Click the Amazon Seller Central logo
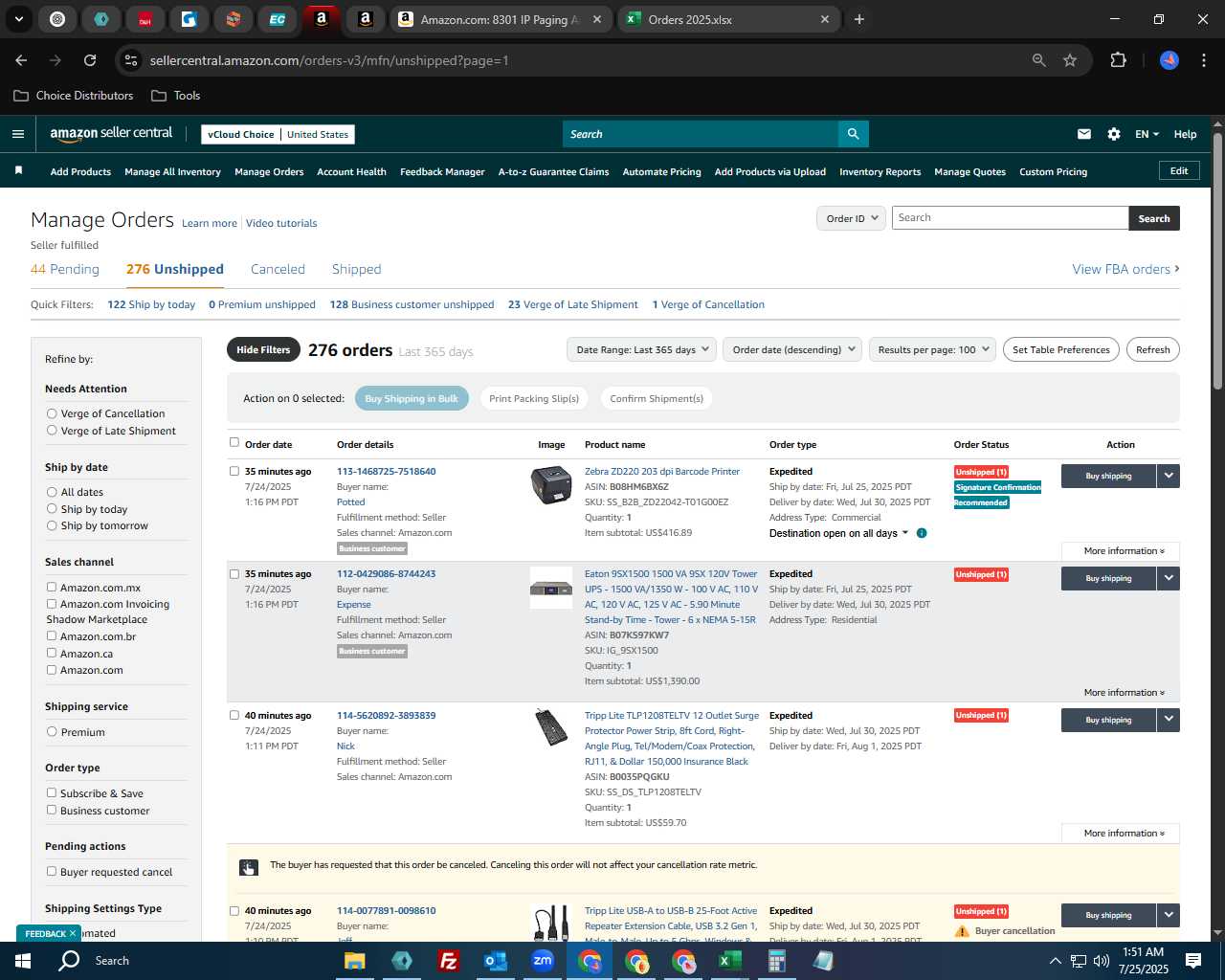Screen dimensions: 1225x980 (111, 134)
